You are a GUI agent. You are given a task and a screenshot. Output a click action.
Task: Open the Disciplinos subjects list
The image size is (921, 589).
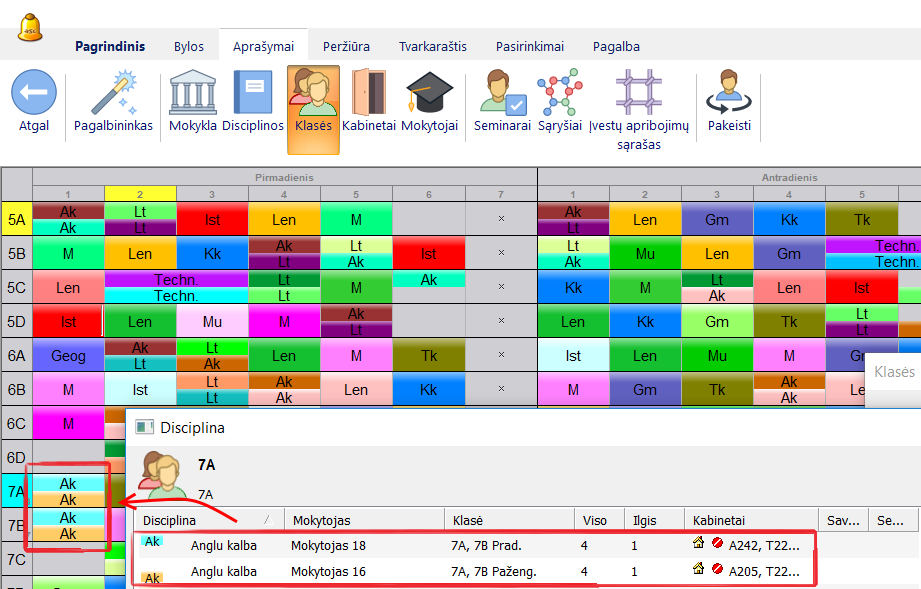tap(253, 93)
